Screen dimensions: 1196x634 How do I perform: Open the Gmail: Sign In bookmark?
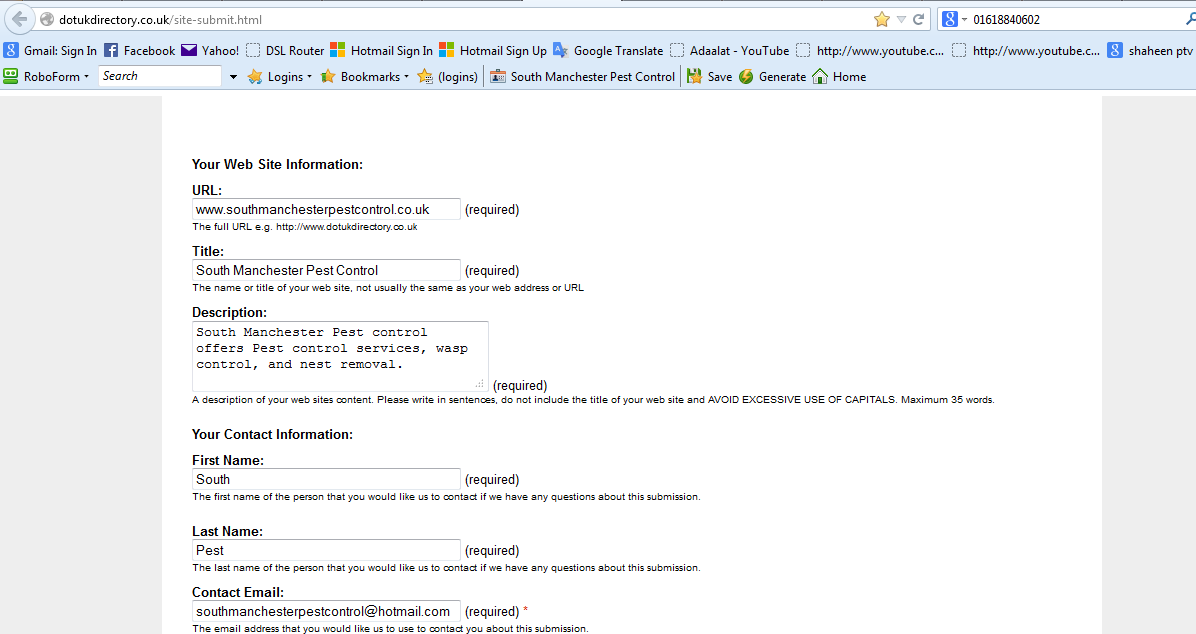point(50,50)
